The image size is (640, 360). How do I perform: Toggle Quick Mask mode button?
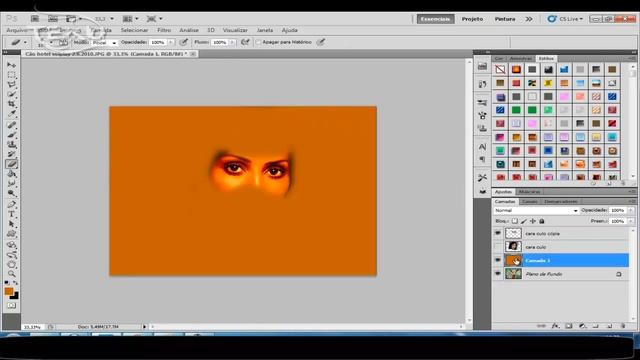(x=11, y=305)
